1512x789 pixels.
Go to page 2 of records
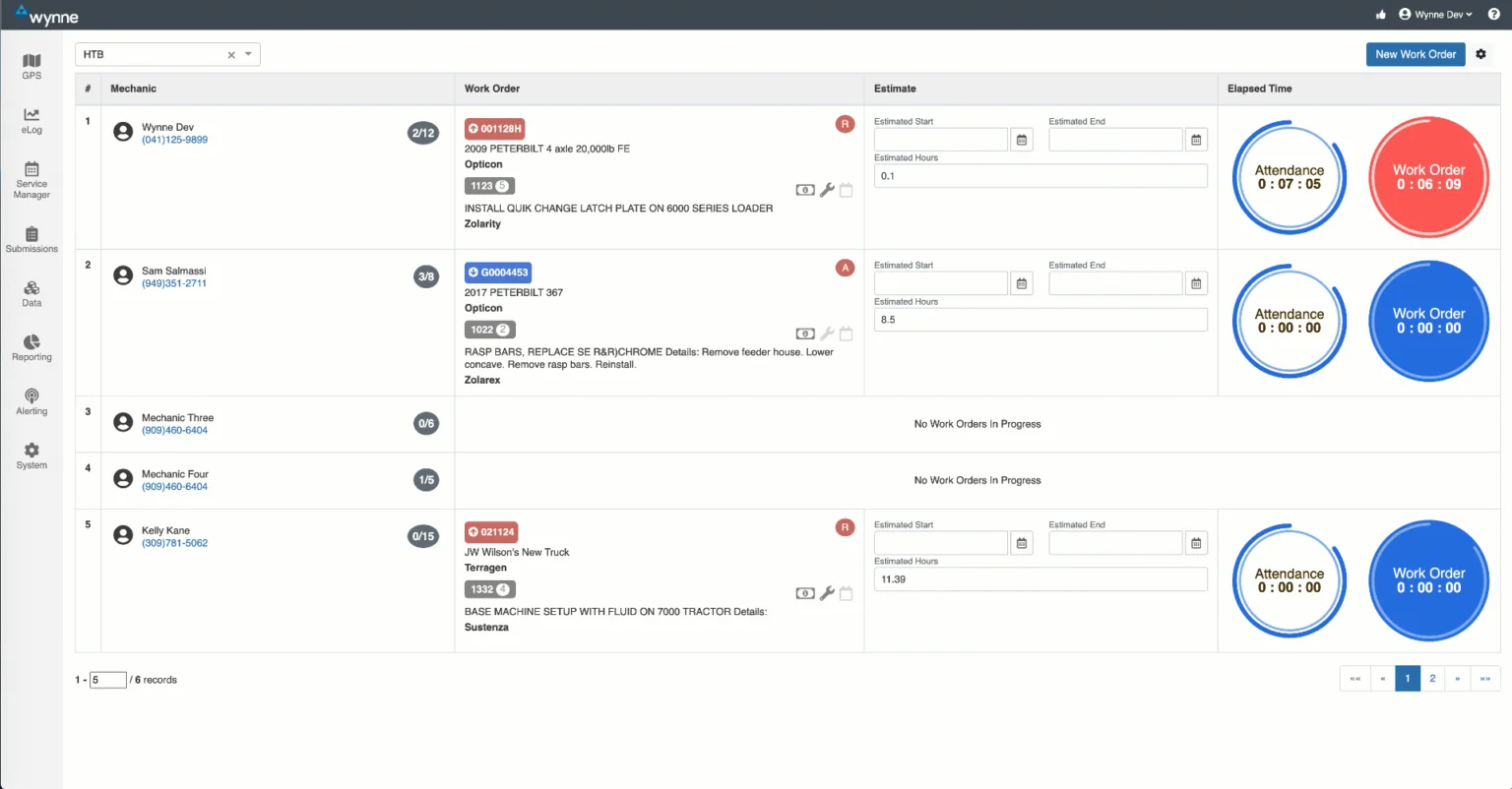1432,678
